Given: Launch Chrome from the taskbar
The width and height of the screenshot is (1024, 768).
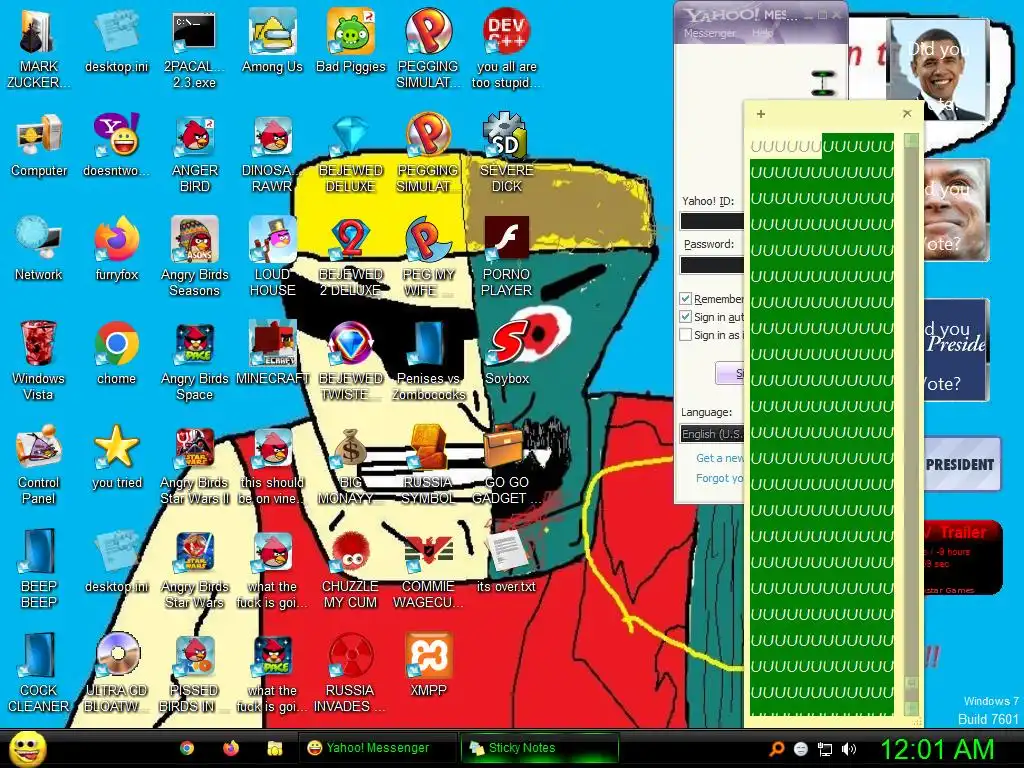Looking at the screenshot, I should 187,748.
